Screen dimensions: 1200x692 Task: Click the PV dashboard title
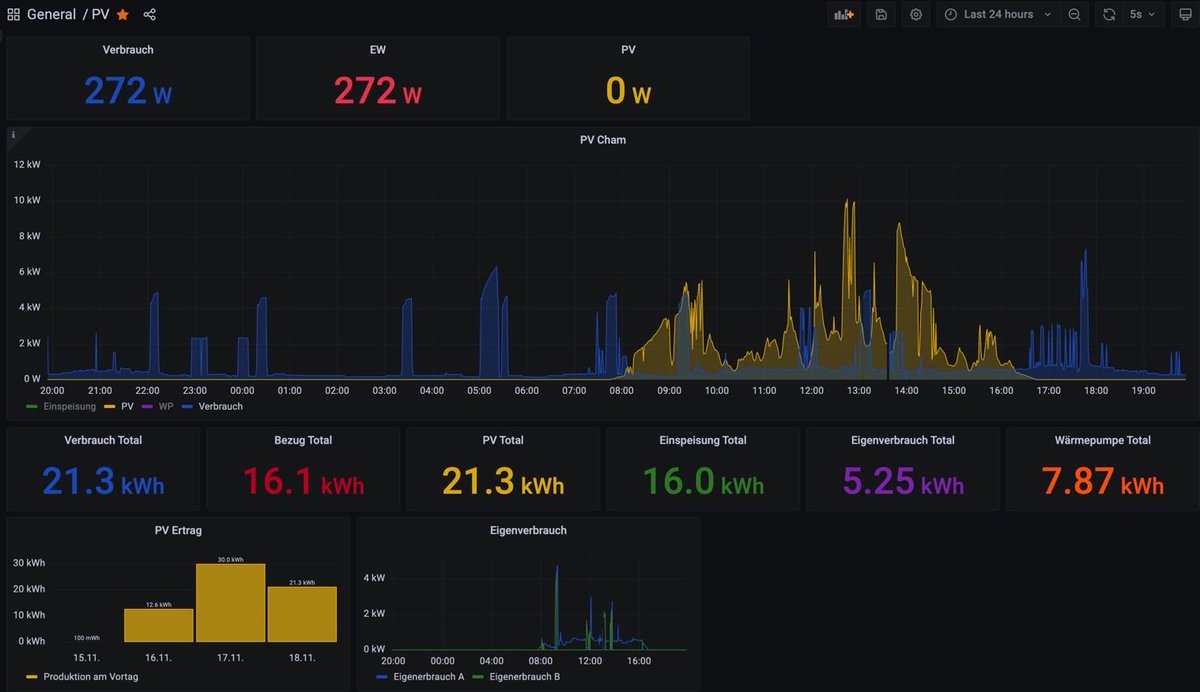click(100, 15)
